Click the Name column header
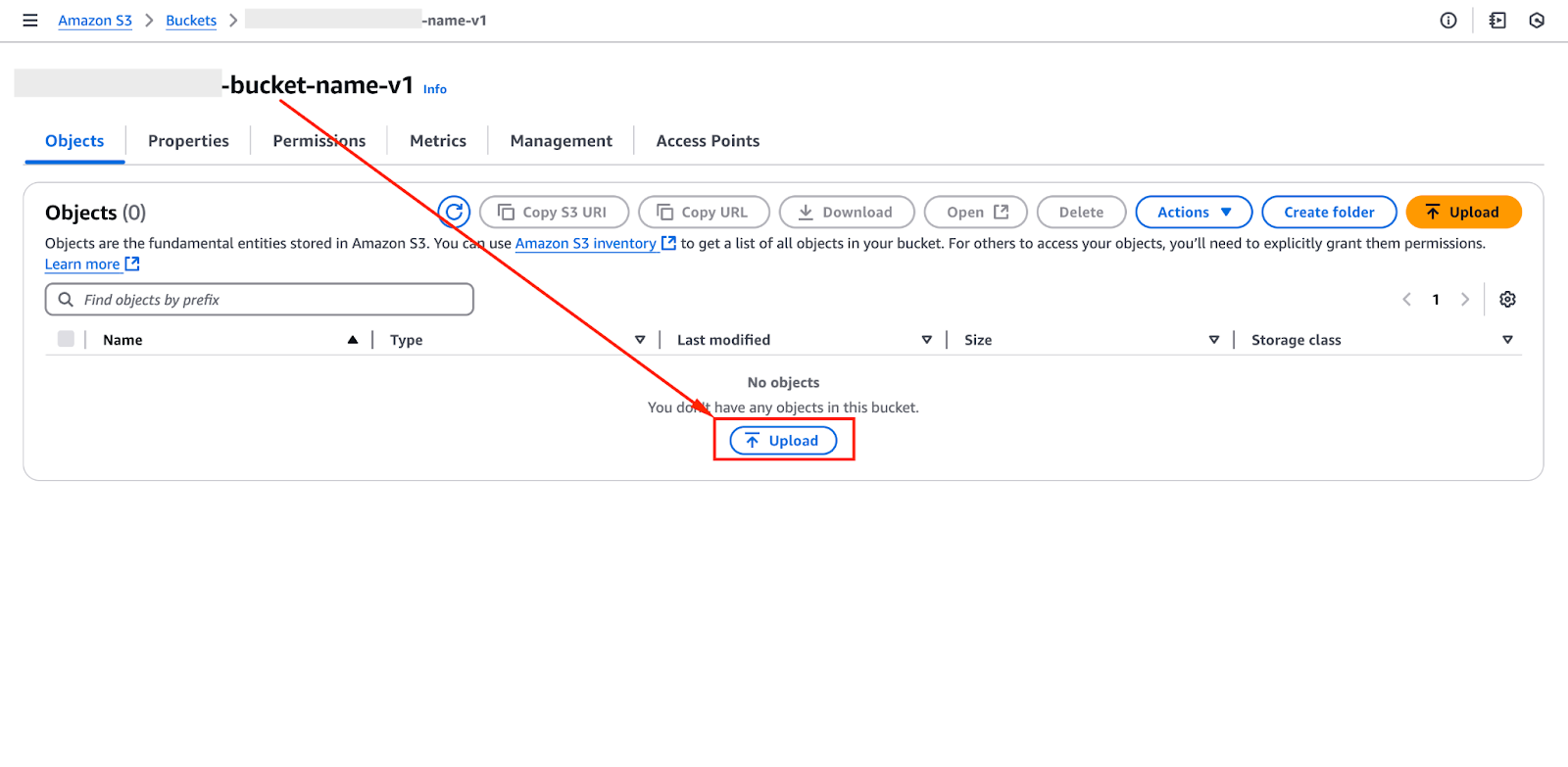The image size is (1568, 767). click(x=122, y=340)
